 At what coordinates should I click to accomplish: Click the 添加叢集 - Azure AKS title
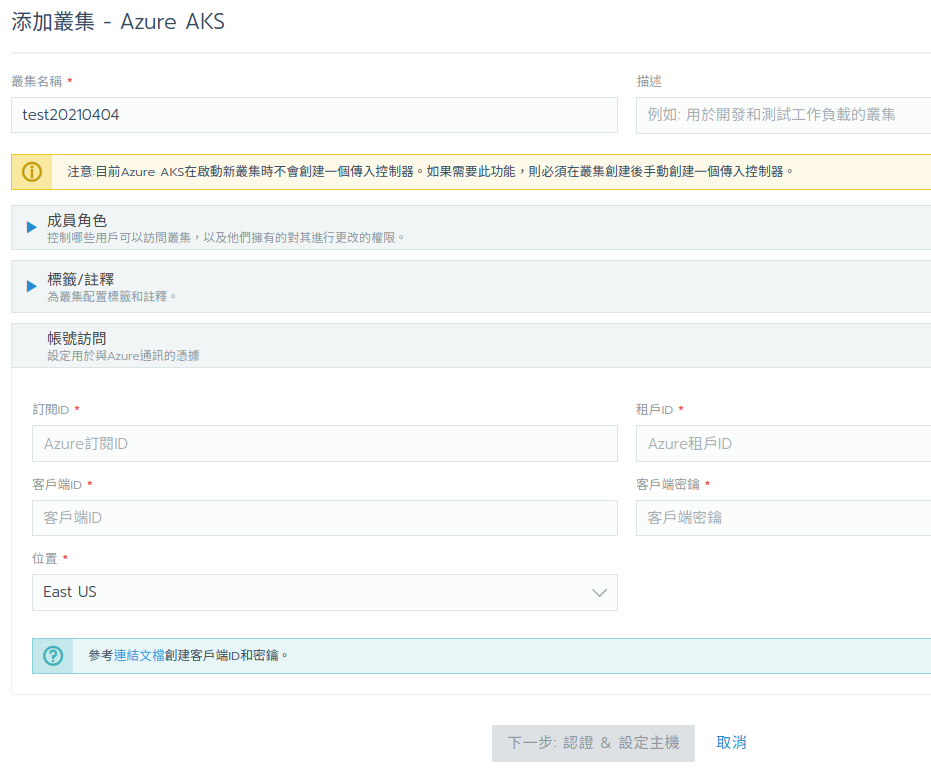(118, 22)
